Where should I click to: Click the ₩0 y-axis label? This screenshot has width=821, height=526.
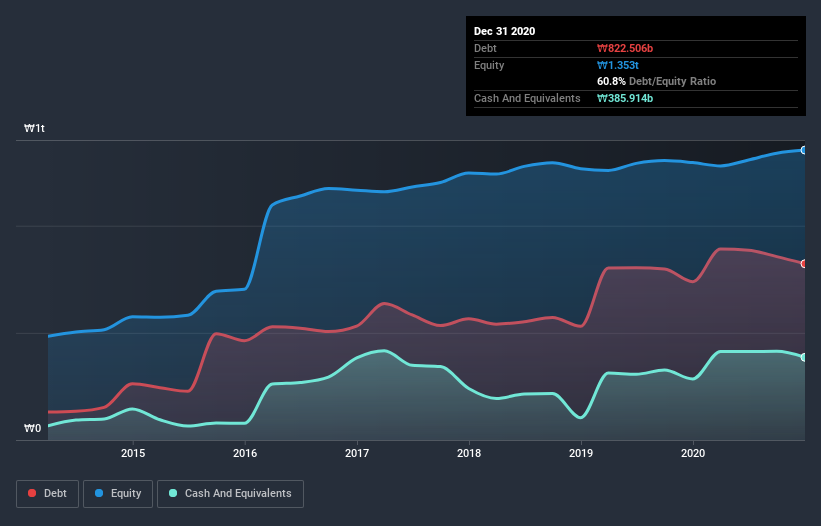(32, 428)
